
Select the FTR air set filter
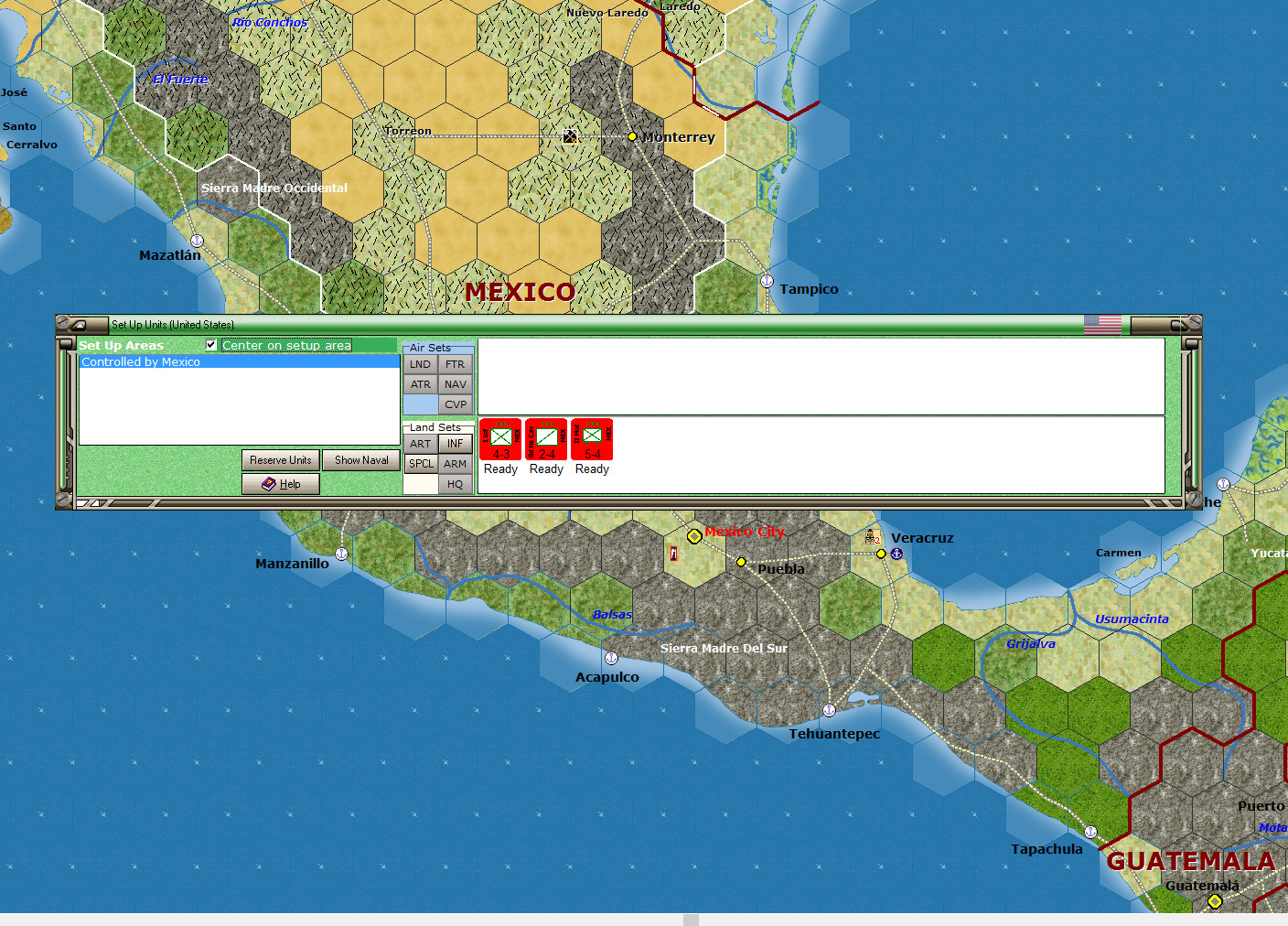[x=456, y=364]
